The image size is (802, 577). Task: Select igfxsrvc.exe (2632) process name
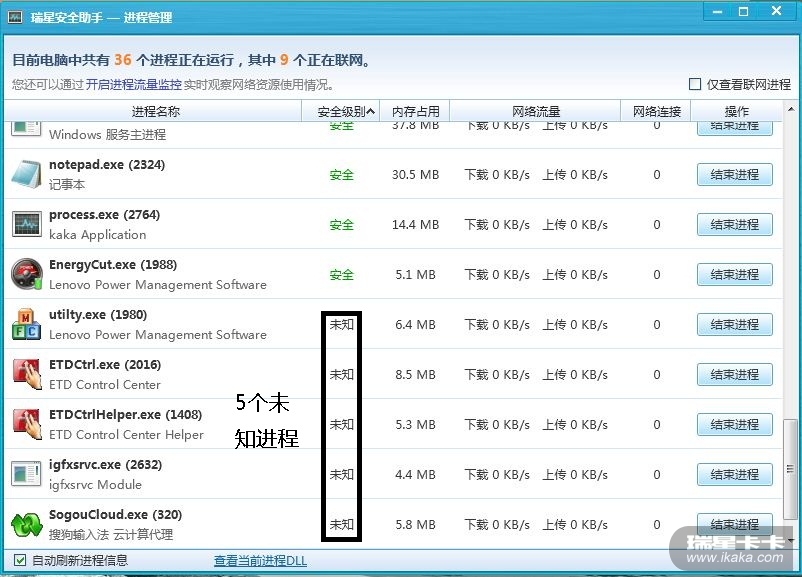pyautogui.click(x=105, y=464)
